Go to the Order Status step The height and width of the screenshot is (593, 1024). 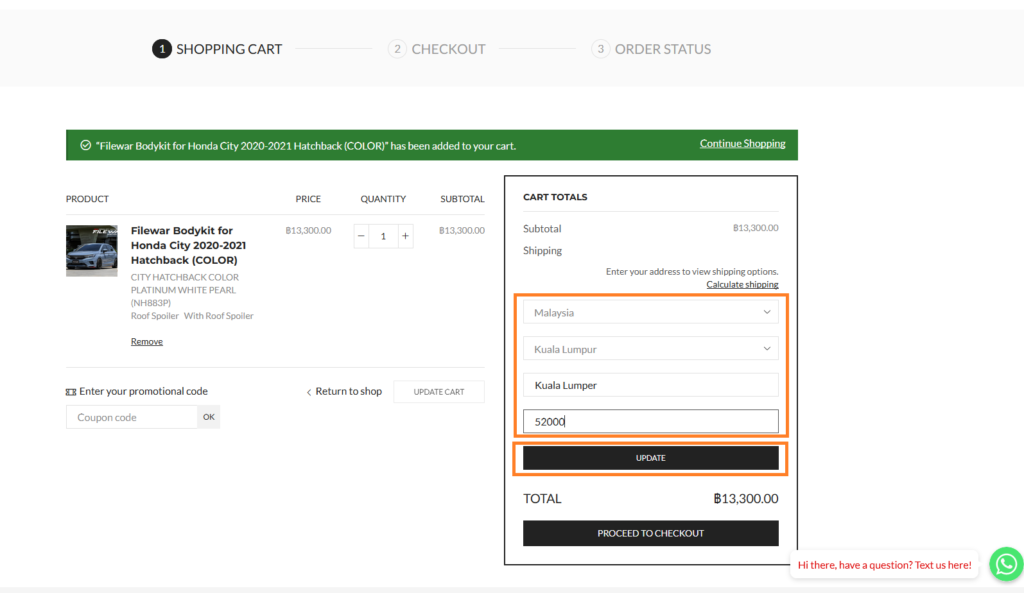click(651, 49)
